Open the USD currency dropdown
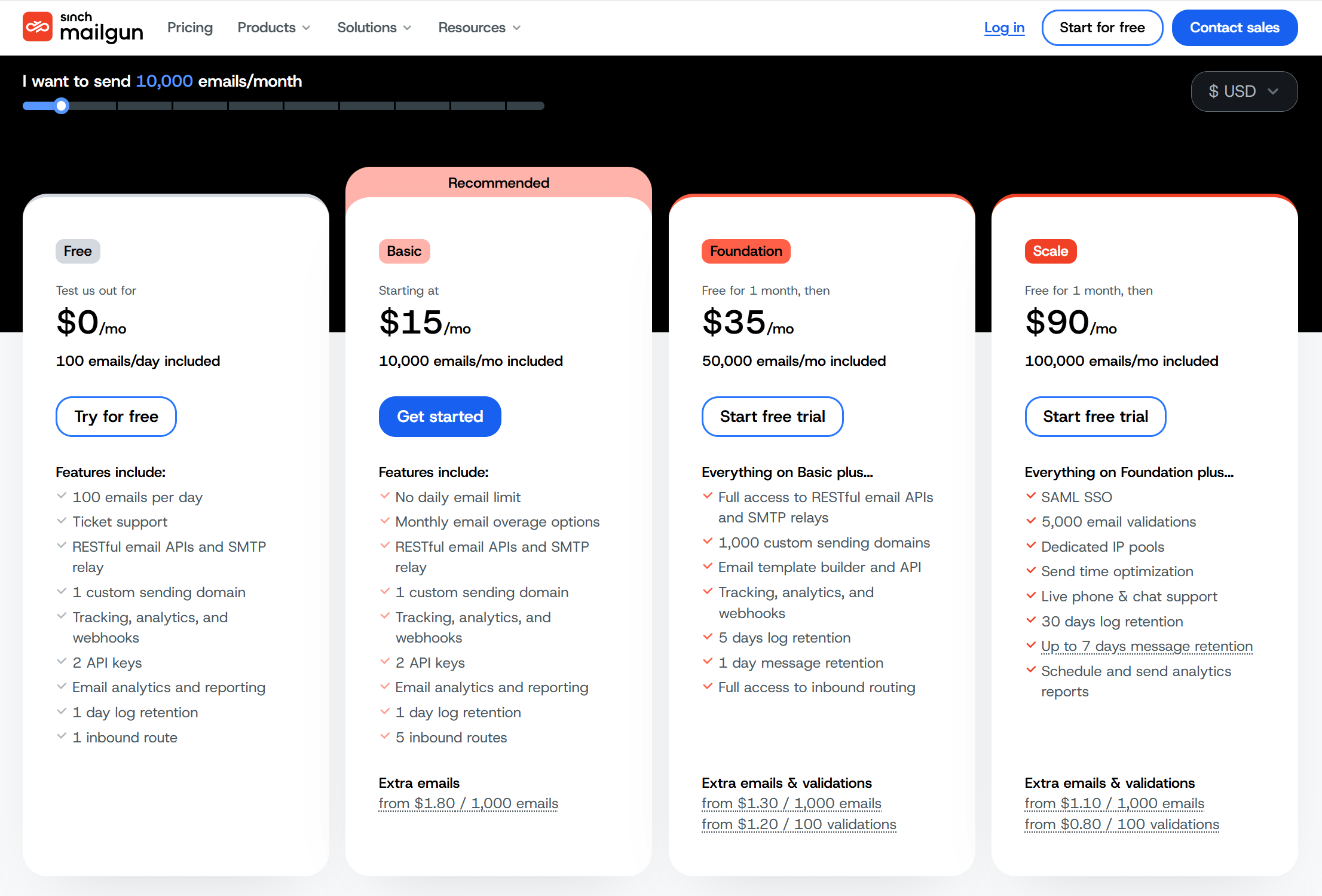Screen dimensions: 1322x896 point(1244,91)
